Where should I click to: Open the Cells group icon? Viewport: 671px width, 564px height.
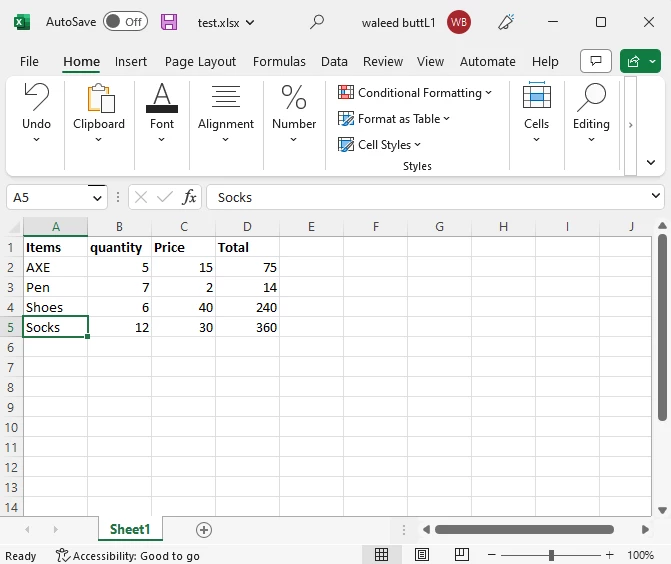[x=536, y=98]
